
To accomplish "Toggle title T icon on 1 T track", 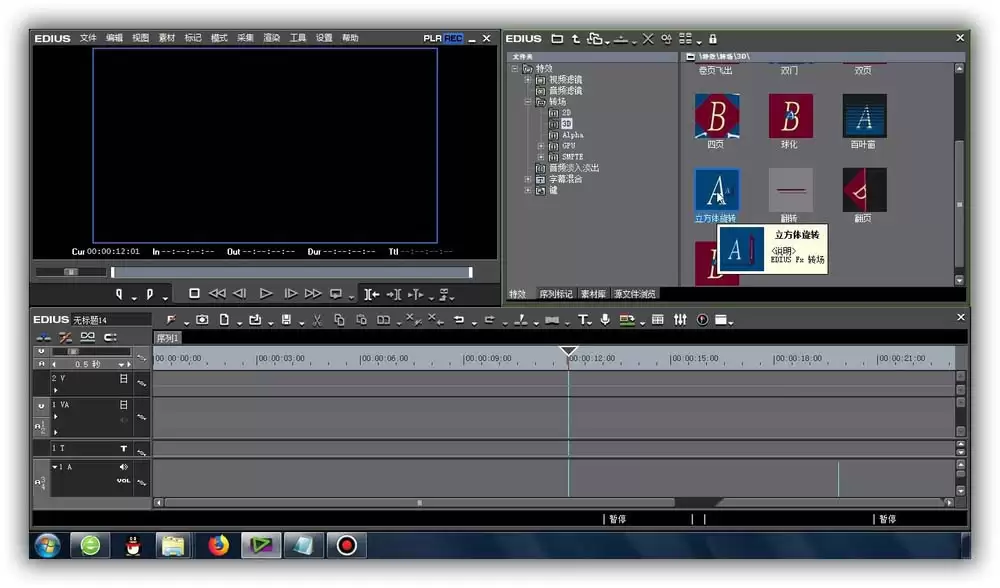I will (x=124, y=449).
